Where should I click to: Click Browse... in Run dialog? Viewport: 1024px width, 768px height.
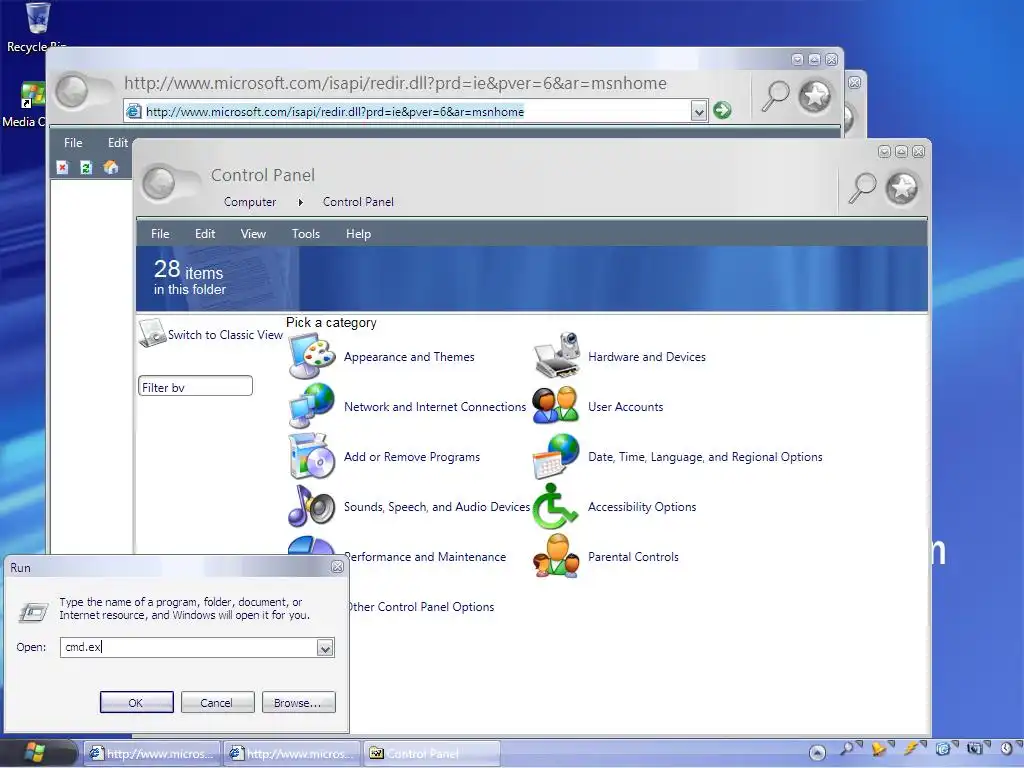[x=298, y=703]
